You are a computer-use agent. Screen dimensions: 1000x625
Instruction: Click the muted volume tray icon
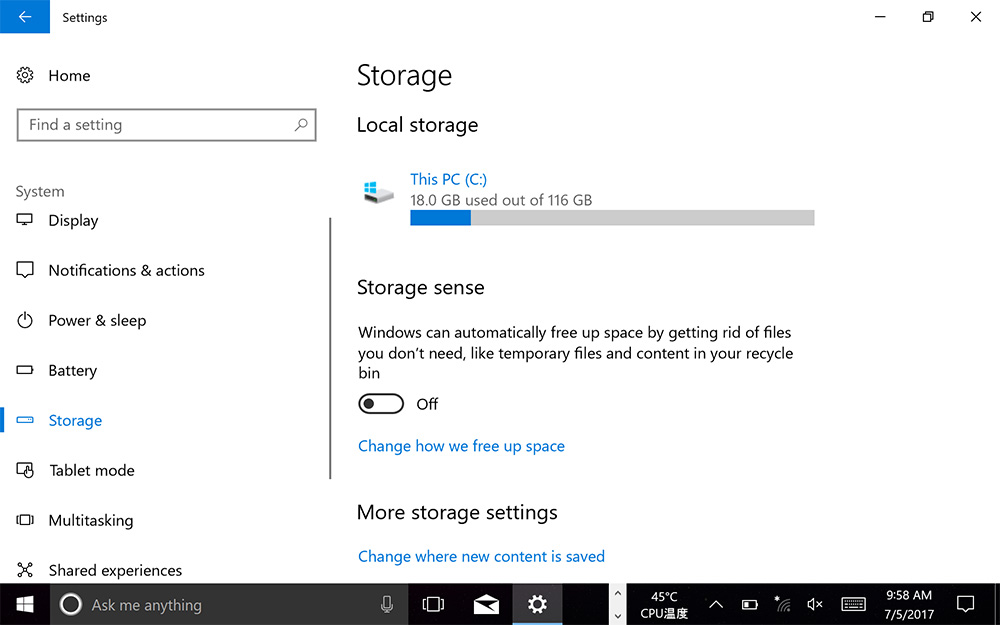tap(815, 604)
